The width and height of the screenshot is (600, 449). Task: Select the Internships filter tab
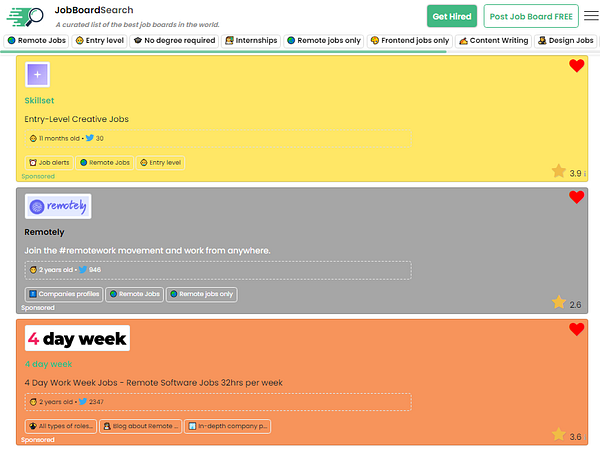pos(251,41)
